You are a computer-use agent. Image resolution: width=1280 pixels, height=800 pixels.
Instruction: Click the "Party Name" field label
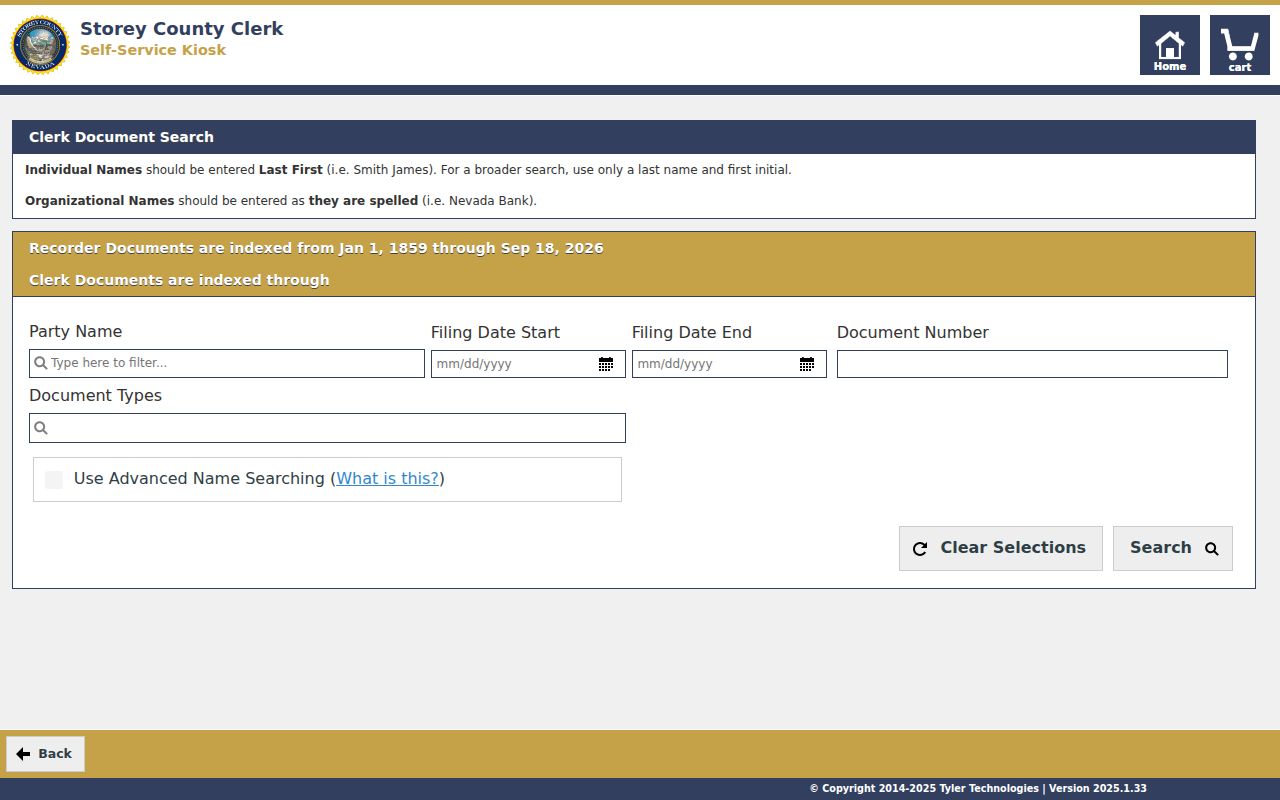(75, 332)
